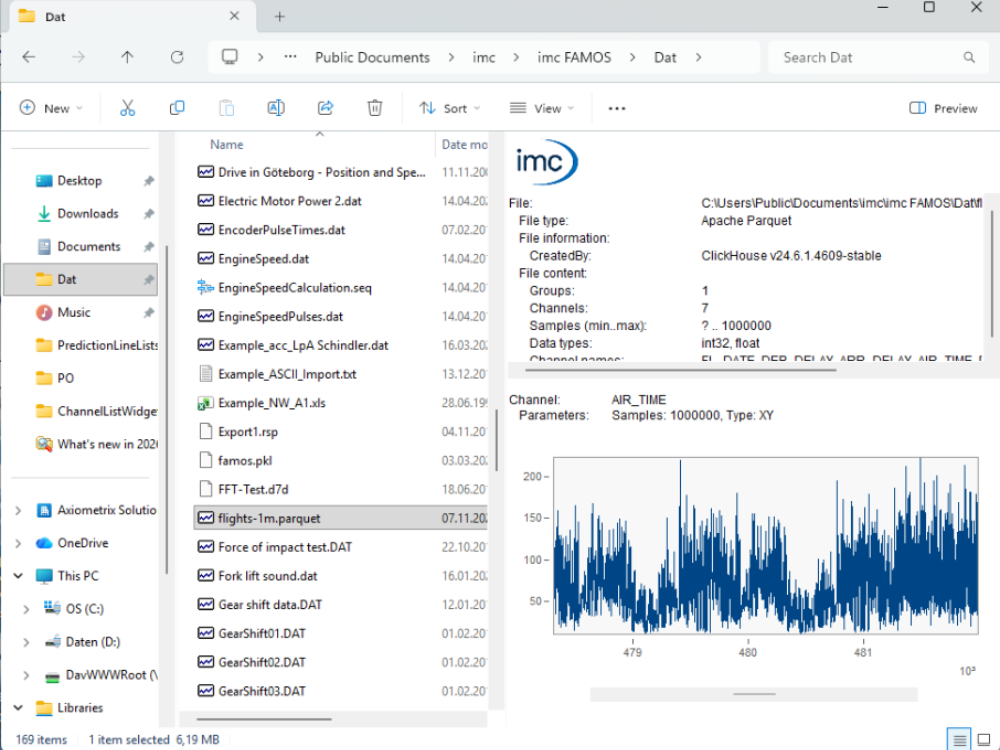Toggle the Preview pane button
This screenshot has width=1000, height=750.
point(943,108)
